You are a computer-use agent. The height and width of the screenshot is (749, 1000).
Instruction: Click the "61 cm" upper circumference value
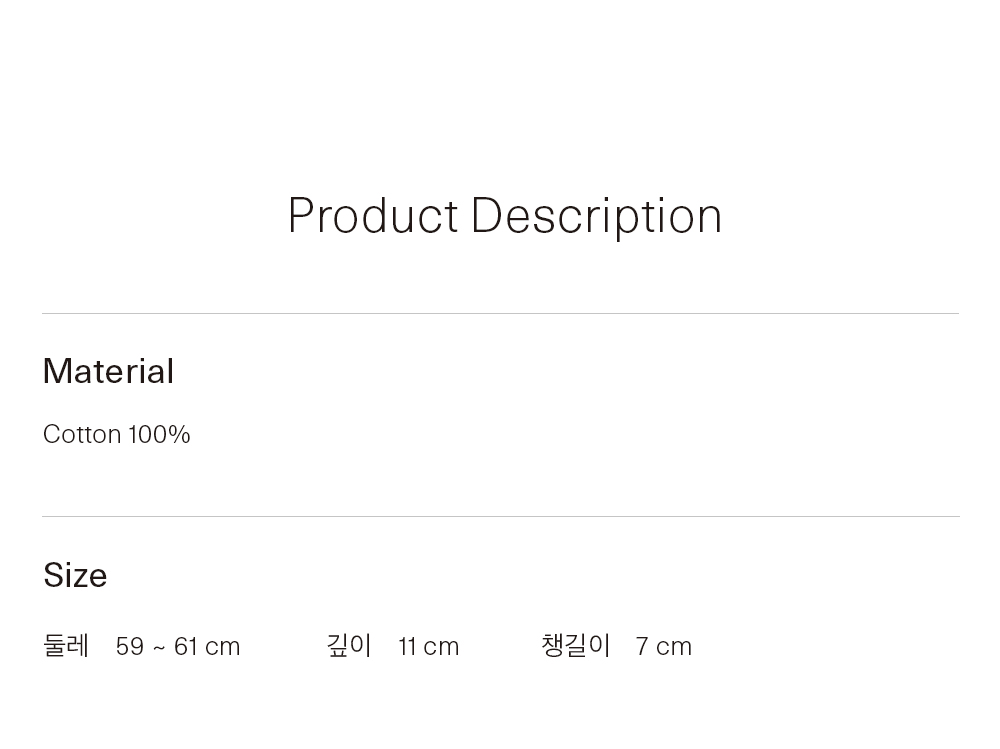point(207,646)
